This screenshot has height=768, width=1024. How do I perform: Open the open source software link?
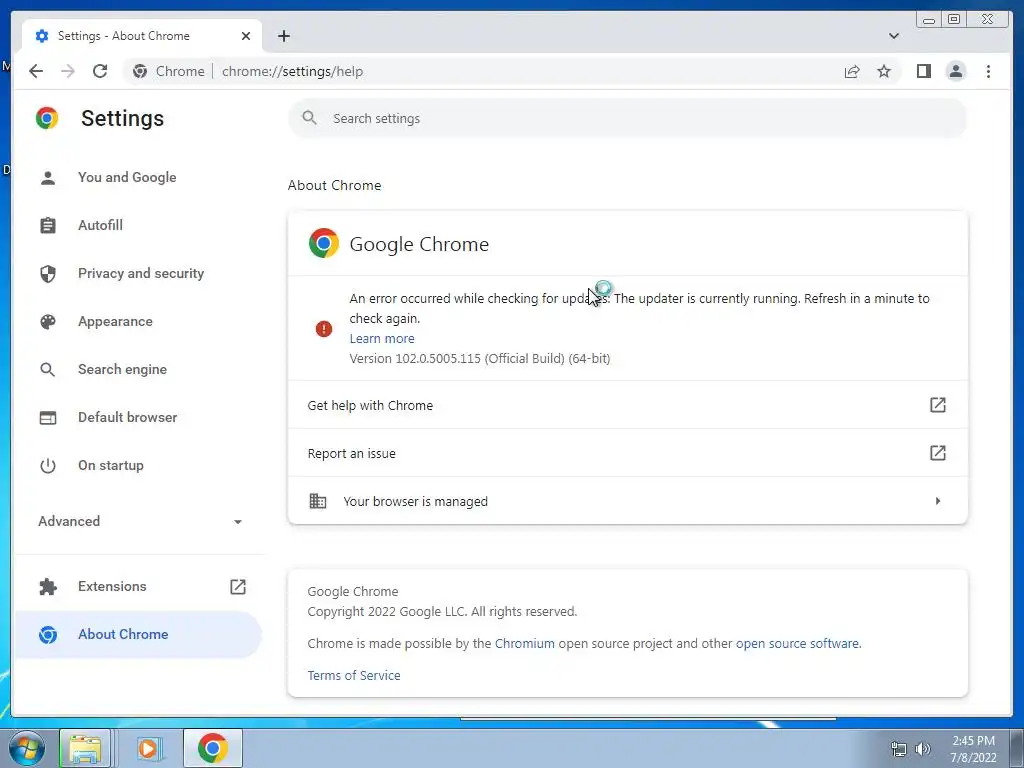click(797, 643)
